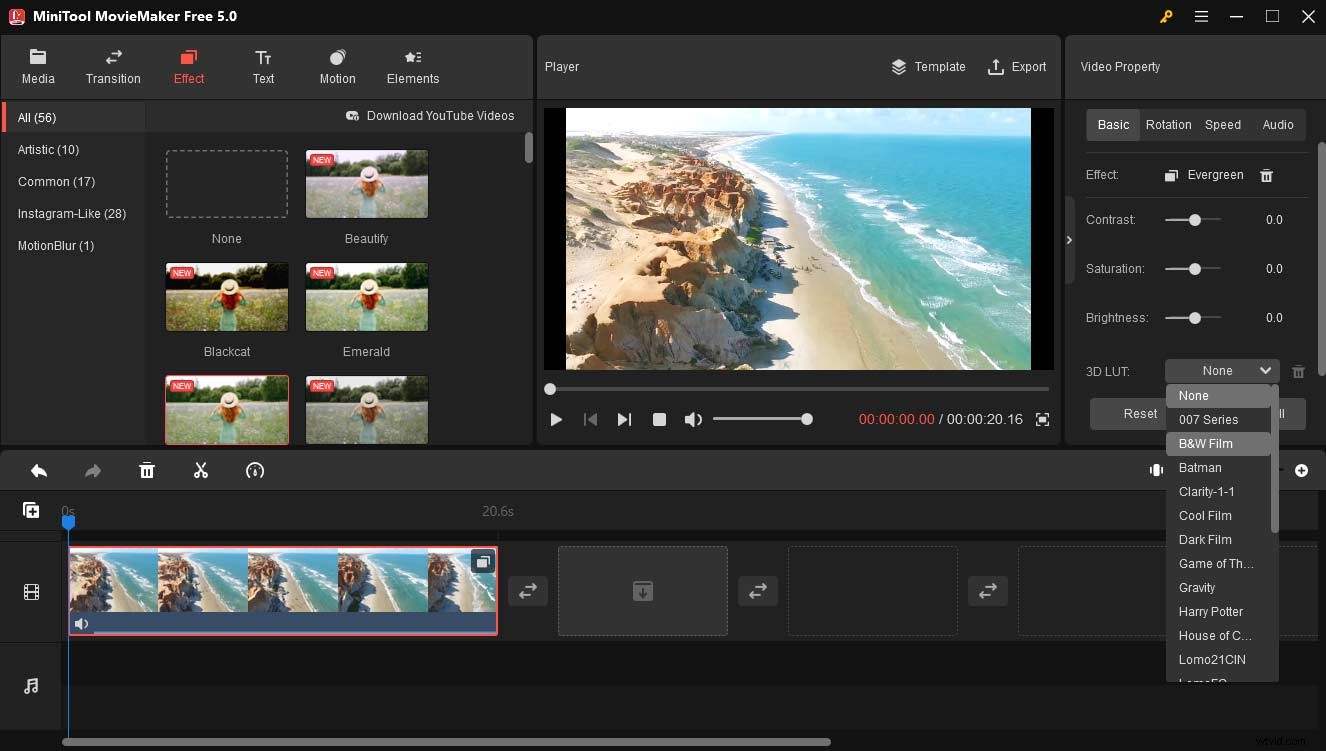Switch to the Audio tab
The height and width of the screenshot is (751, 1326).
1278,124
